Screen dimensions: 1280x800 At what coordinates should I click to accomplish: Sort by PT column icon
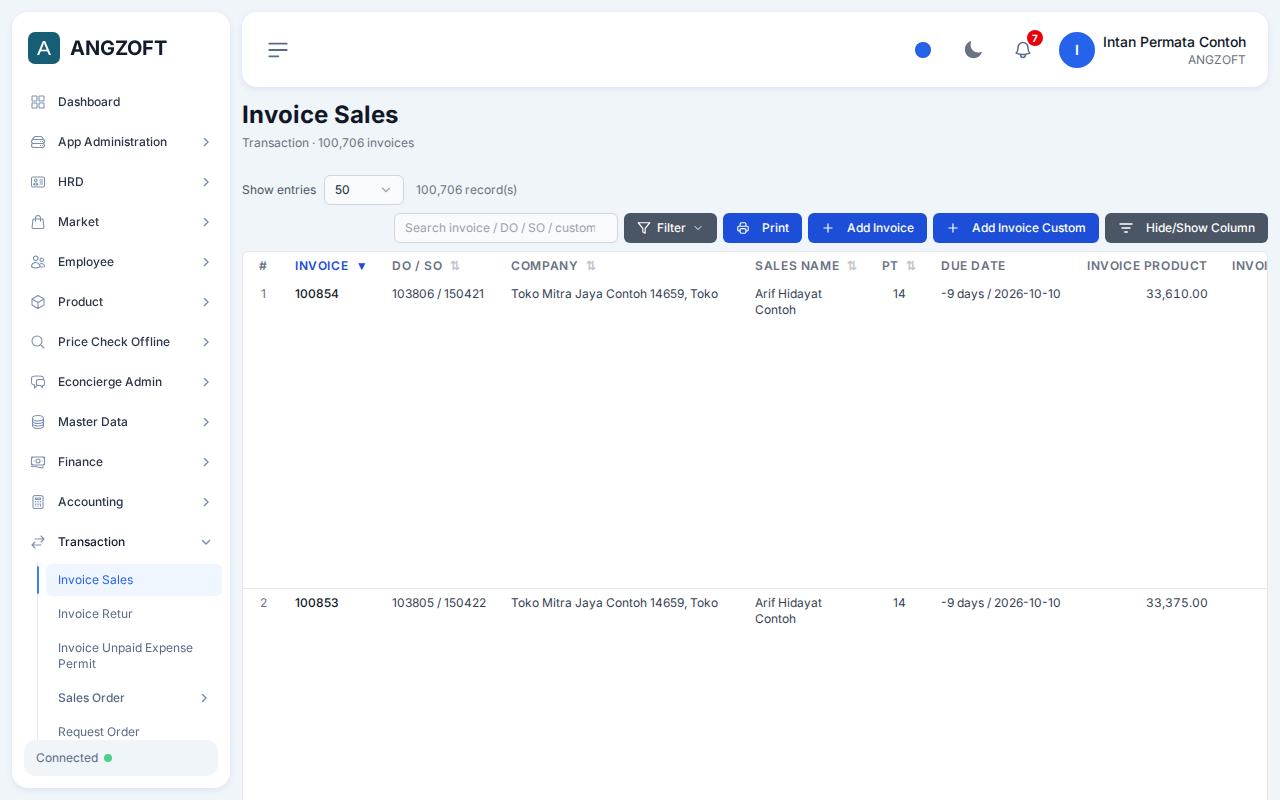[911, 266]
